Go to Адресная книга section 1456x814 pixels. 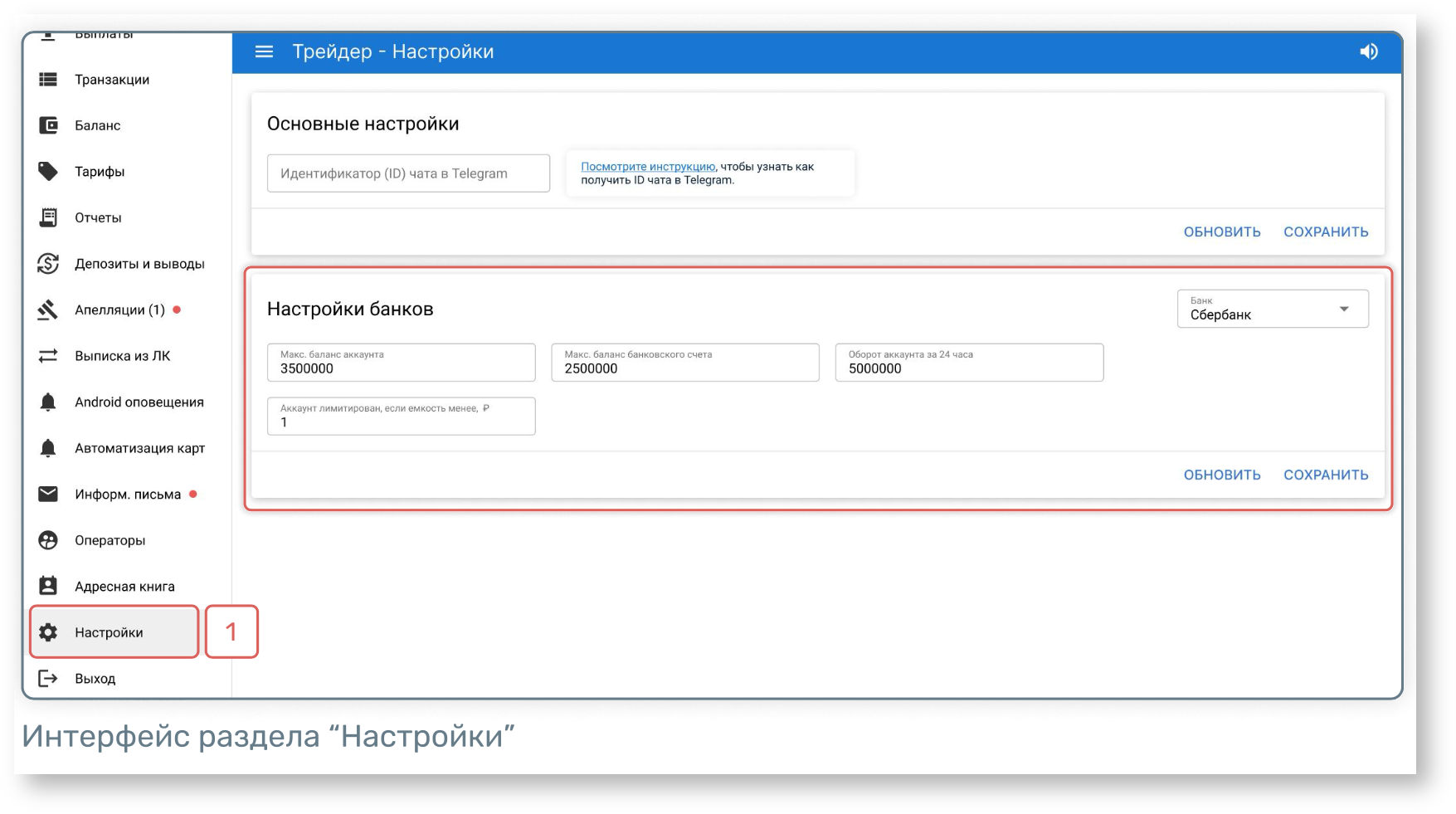124,587
